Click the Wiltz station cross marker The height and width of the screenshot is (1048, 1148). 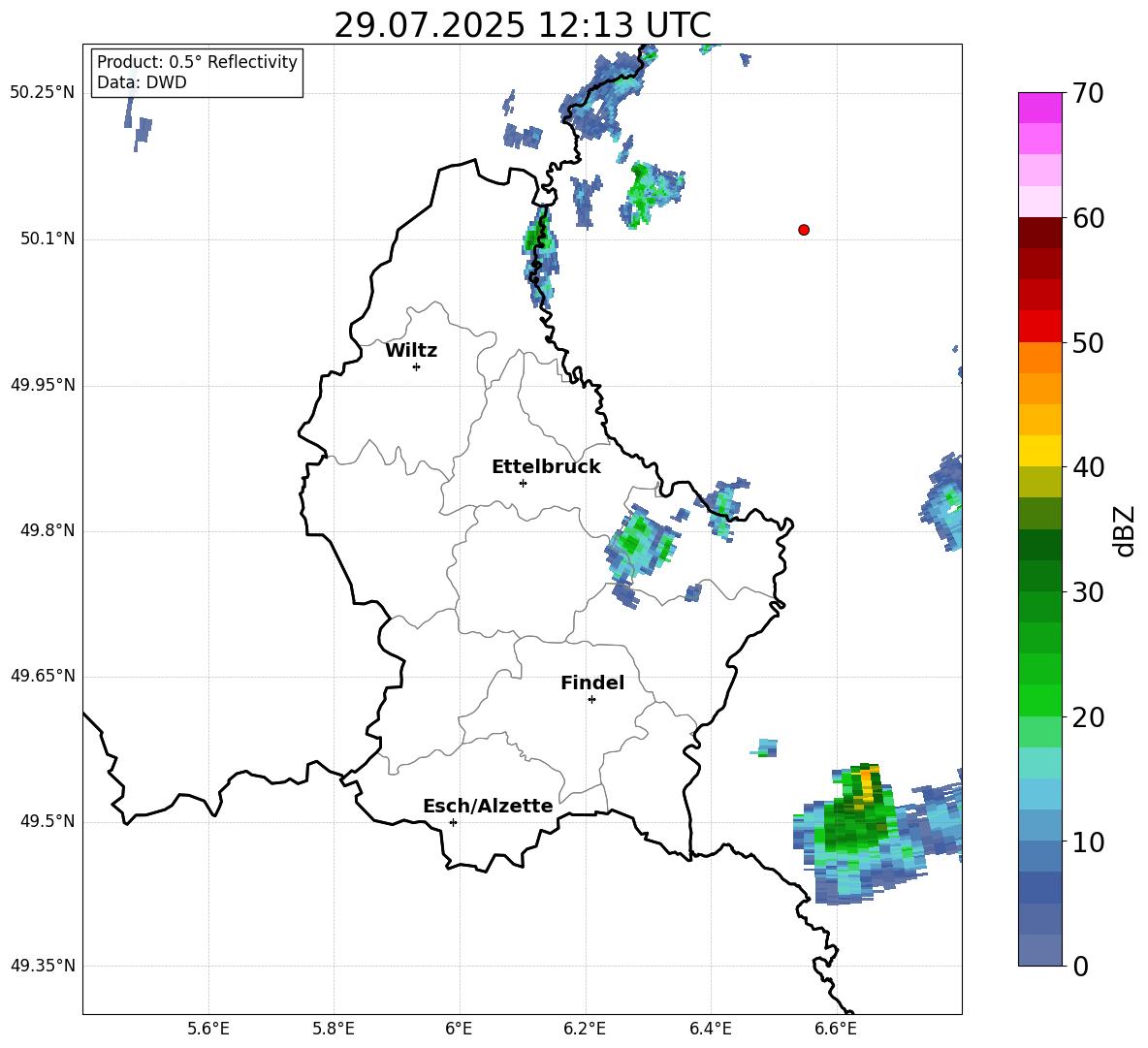(417, 367)
